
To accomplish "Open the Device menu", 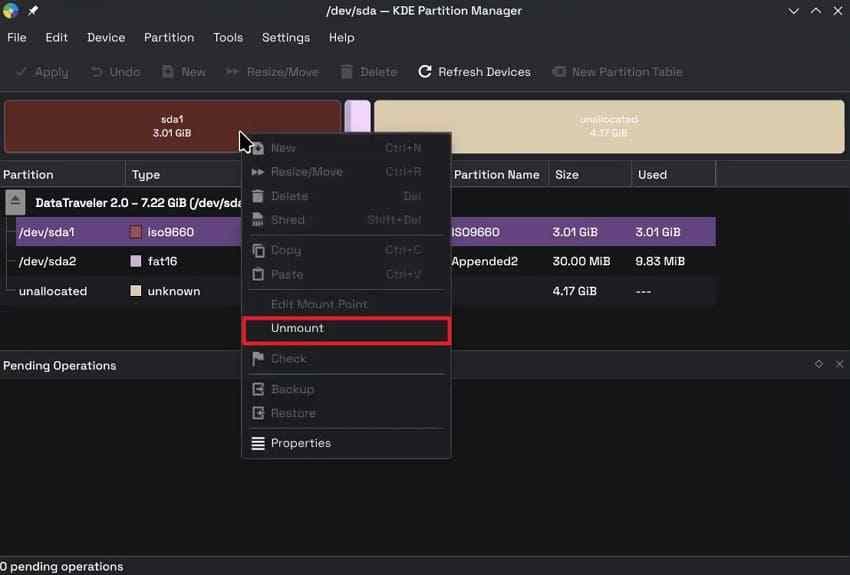I will [106, 38].
